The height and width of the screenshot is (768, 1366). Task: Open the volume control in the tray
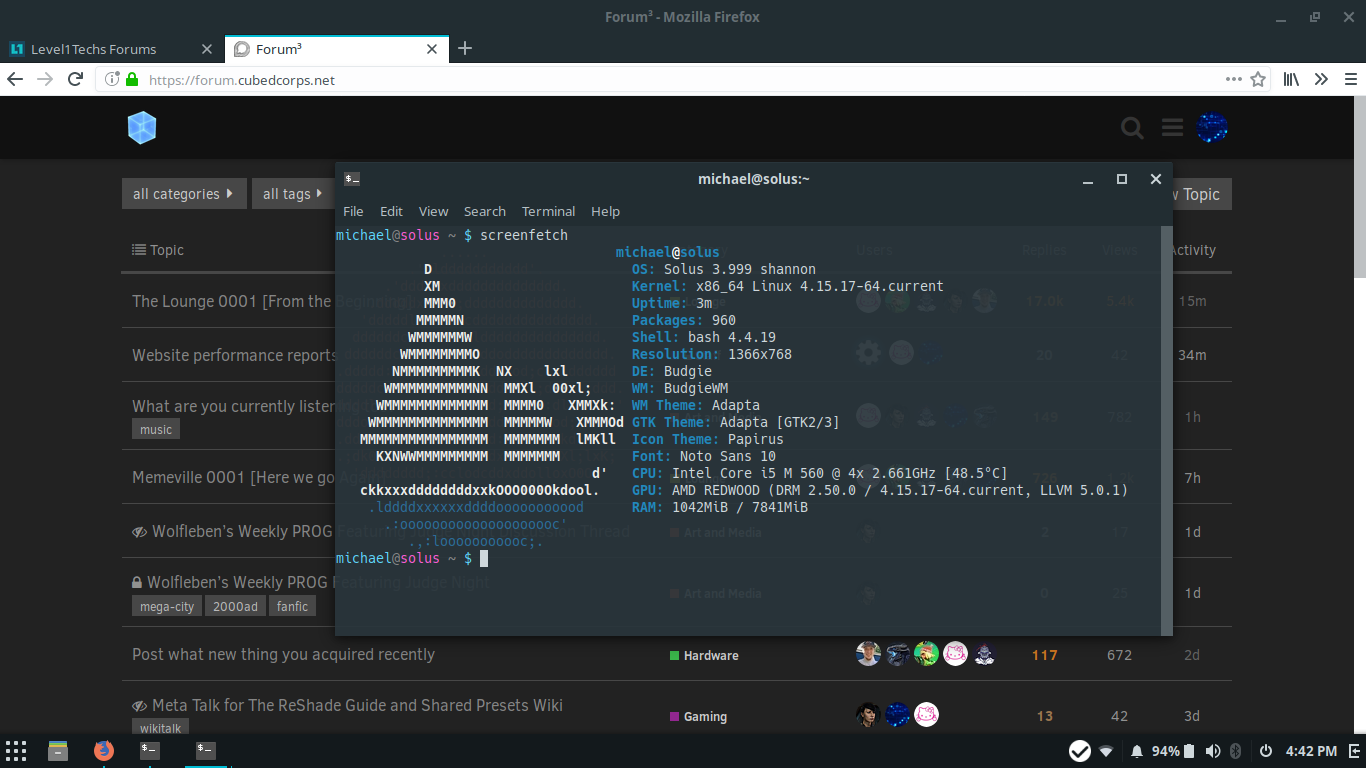tap(1213, 751)
